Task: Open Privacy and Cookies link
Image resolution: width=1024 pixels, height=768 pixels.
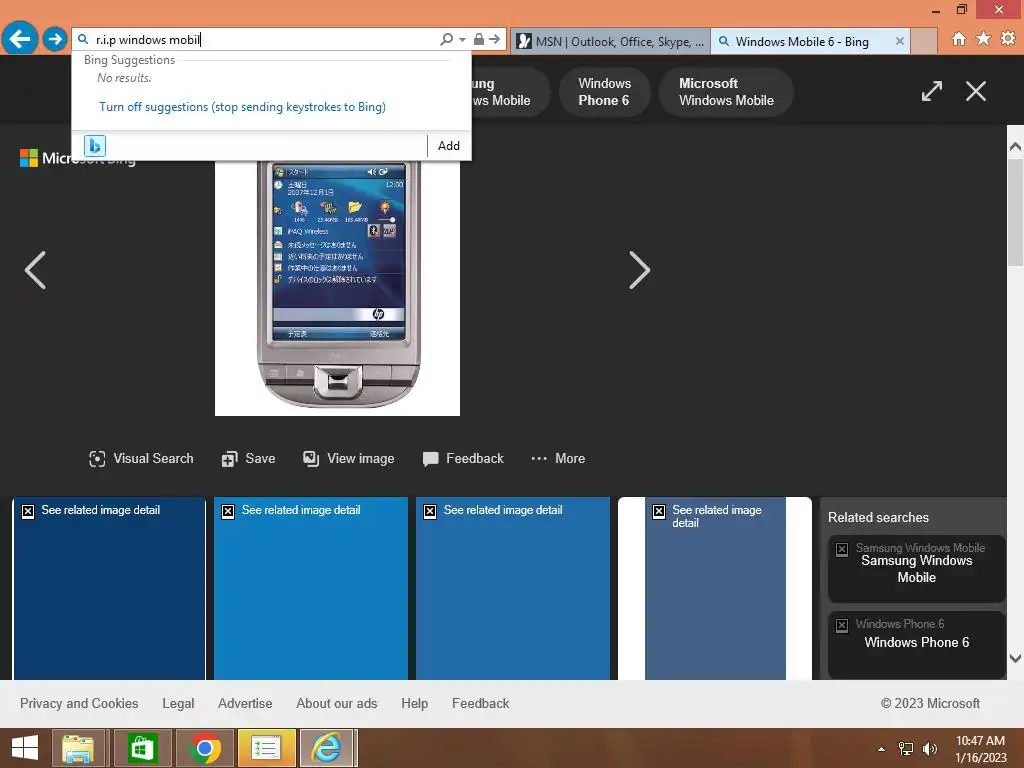Action: pos(79,703)
